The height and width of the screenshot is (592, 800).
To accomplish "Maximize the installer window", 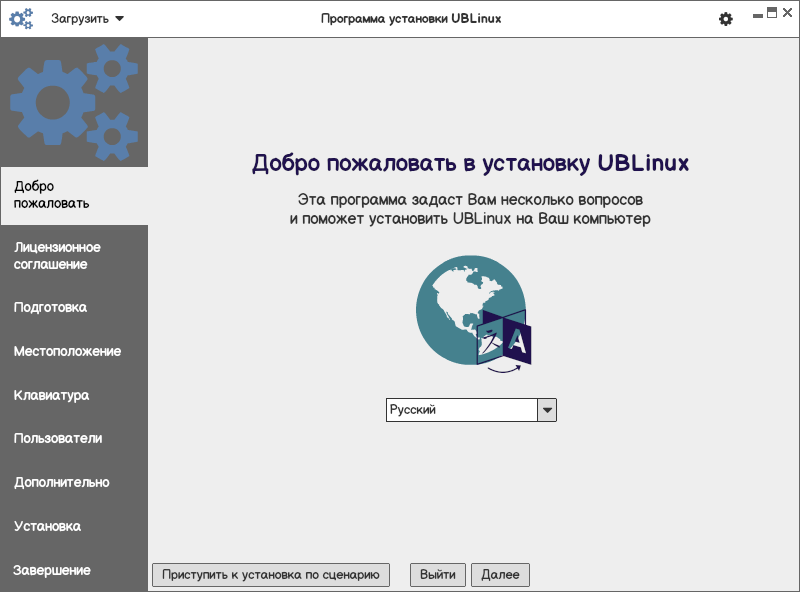I will click(772, 13).
